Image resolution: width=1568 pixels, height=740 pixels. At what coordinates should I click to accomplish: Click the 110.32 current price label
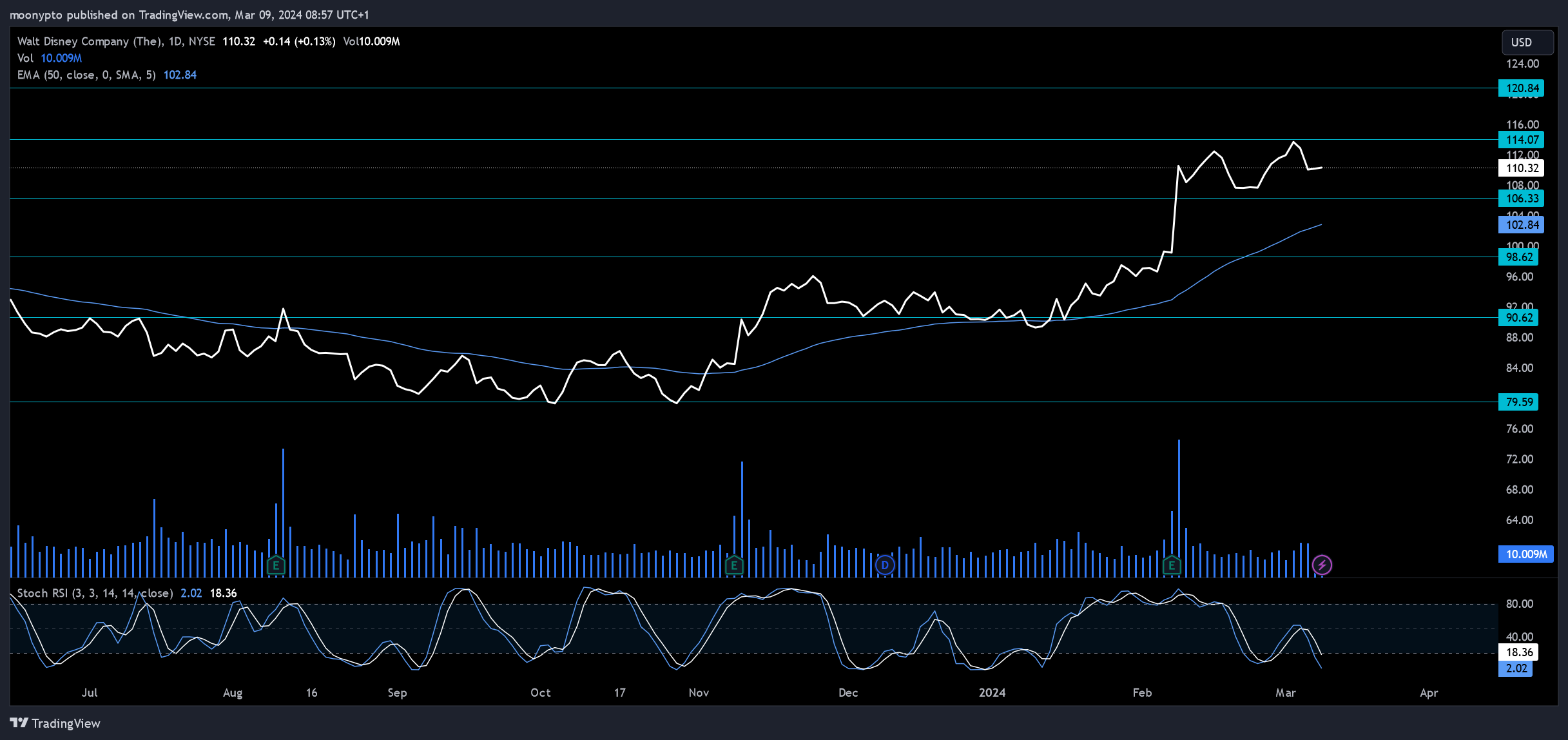click(1521, 168)
